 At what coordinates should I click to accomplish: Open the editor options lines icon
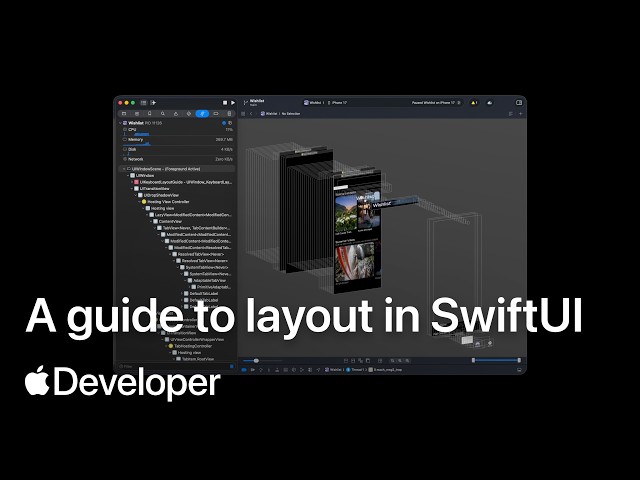click(511, 114)
